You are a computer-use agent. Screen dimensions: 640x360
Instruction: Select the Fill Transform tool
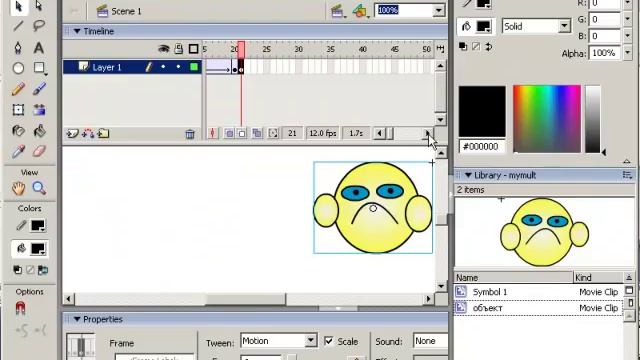[39, 110]
